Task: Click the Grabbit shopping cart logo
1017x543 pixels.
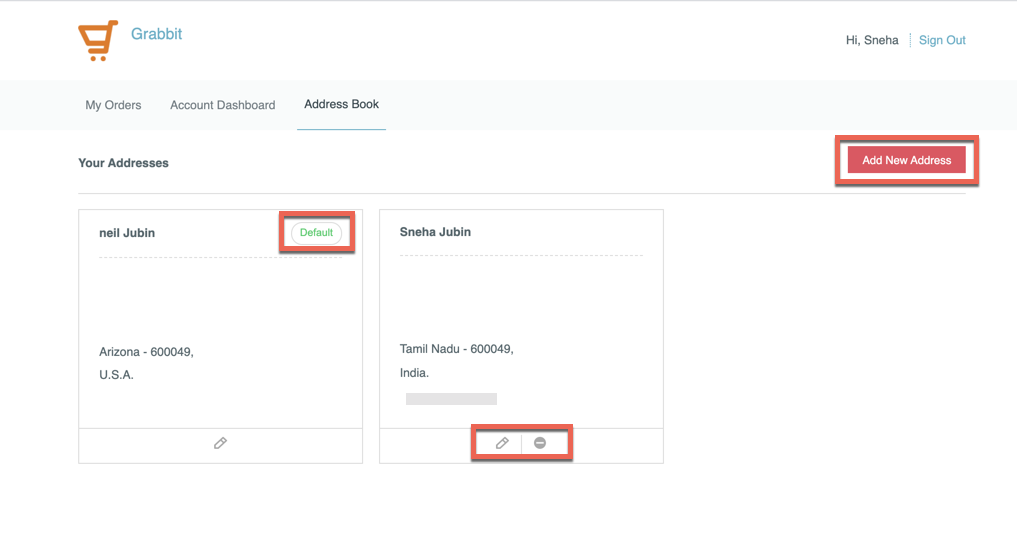Action: pos(98,41)
